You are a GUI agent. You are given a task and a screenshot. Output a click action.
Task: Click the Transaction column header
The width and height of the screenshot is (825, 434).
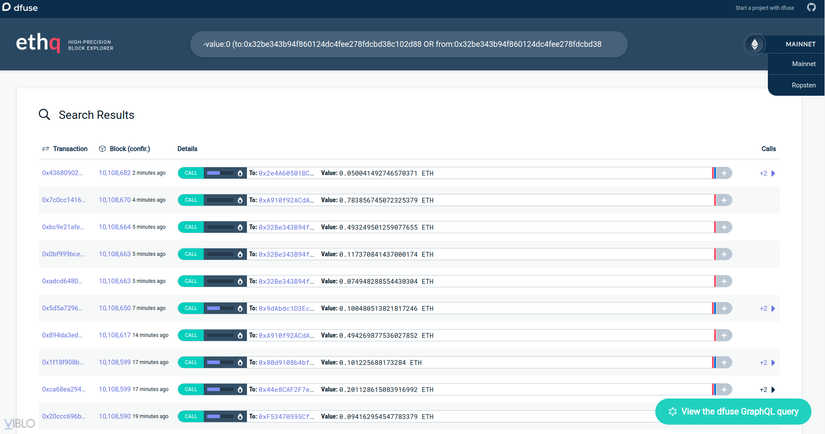point(65,149)
